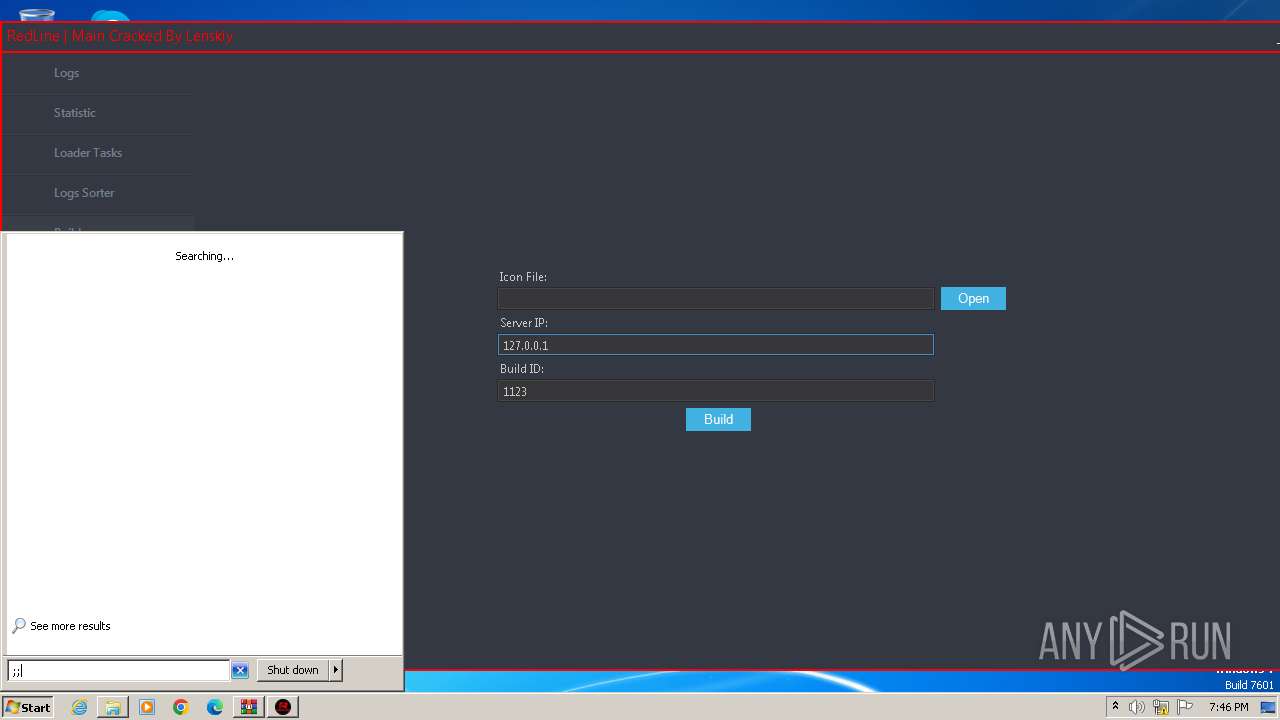The width and height of the screenshot is (1280, 720).
Task: Click the See more results magnifier icon
Action: (x=19, y=626)
